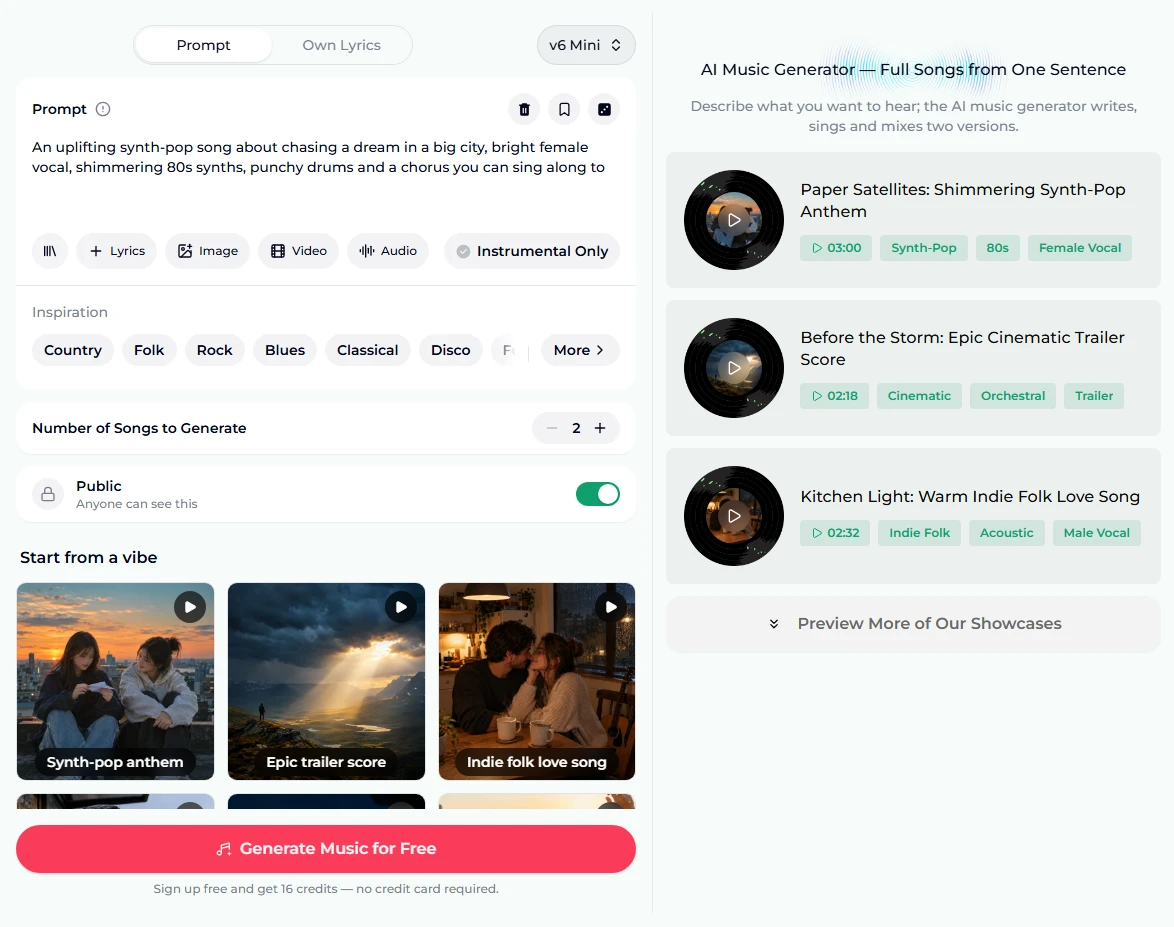Viewport: 1174px width, 927px height.
Task: Enable the Instrumental Only option
Action: click(x=532, y=251)
